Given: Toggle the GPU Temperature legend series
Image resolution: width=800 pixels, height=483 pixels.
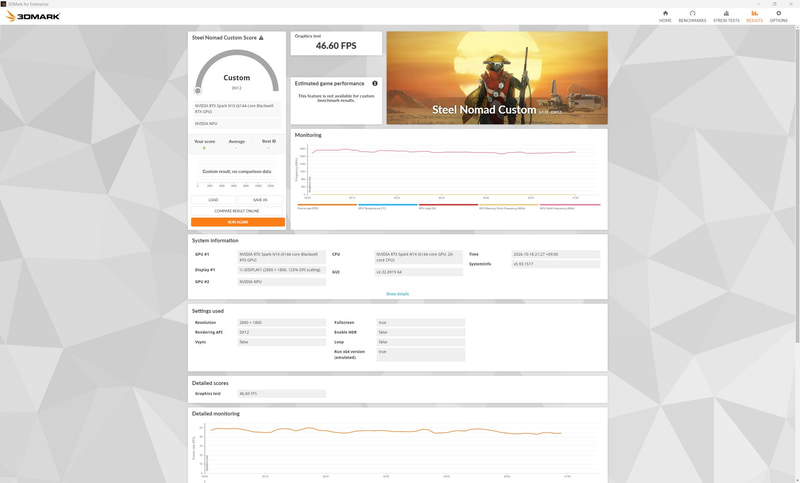Looking at the screenshot, I should tap(388, 207).
